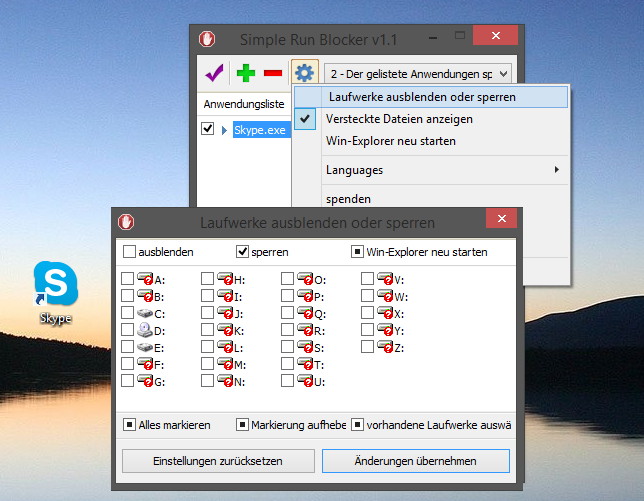Screen dimensions: 644x501
Task: Click the drive label P:
Action: point(319,297)
